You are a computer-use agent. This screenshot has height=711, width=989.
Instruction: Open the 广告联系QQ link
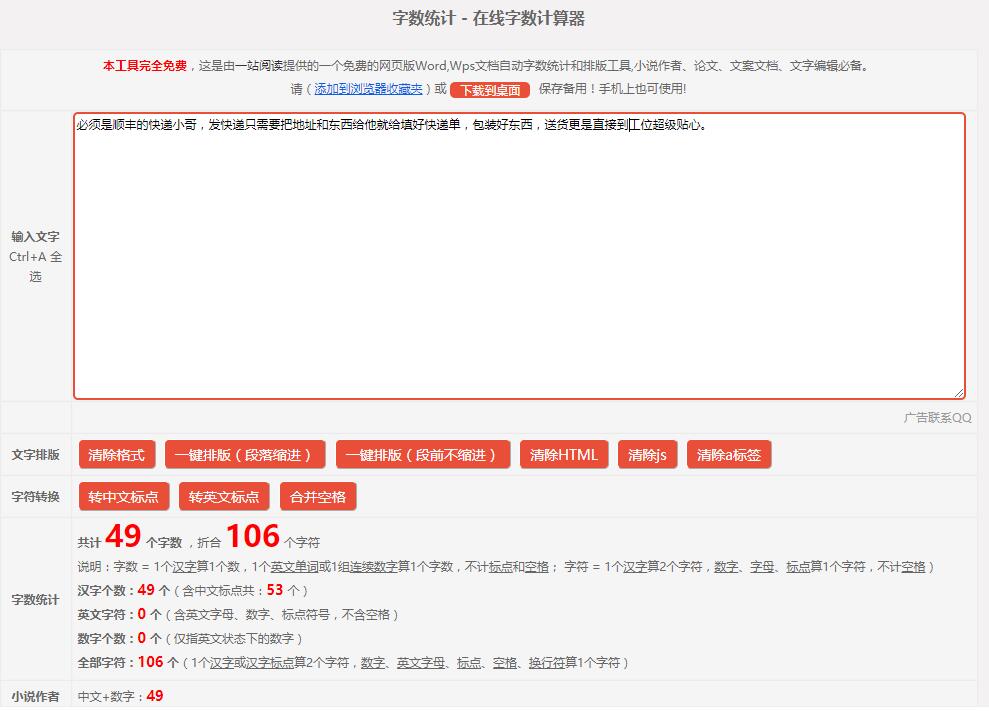[x=937, y=418]
